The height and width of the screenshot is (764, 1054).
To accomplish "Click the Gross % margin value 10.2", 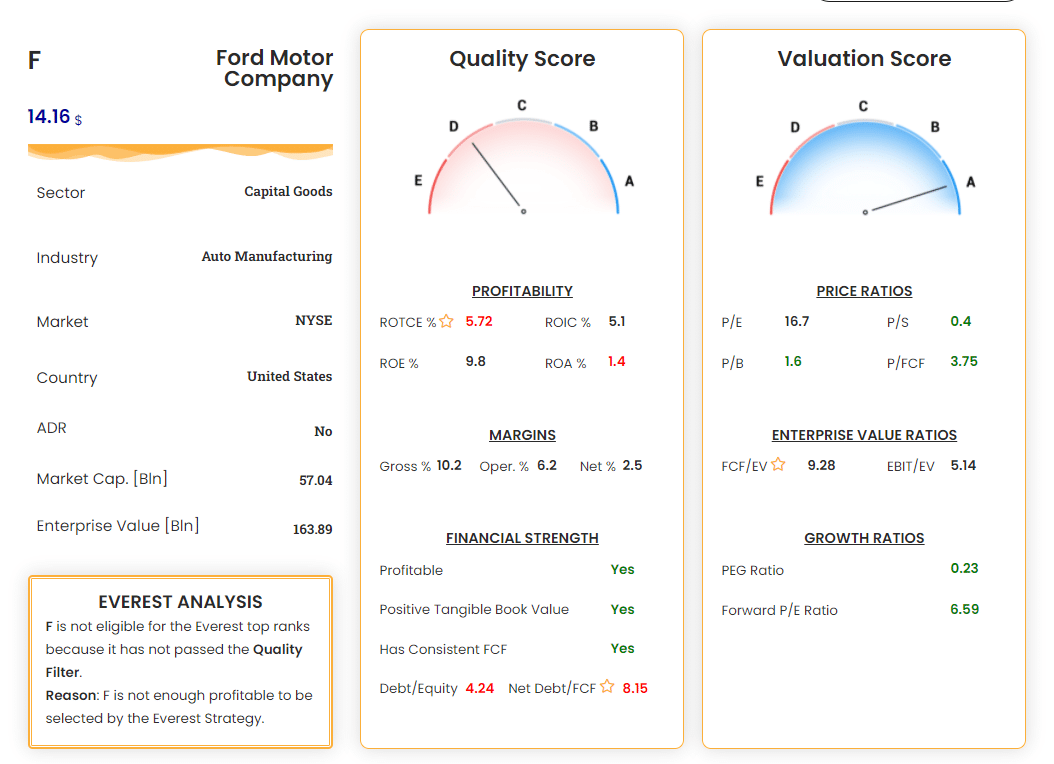I will pyautogui.click(x=449, y=465).
